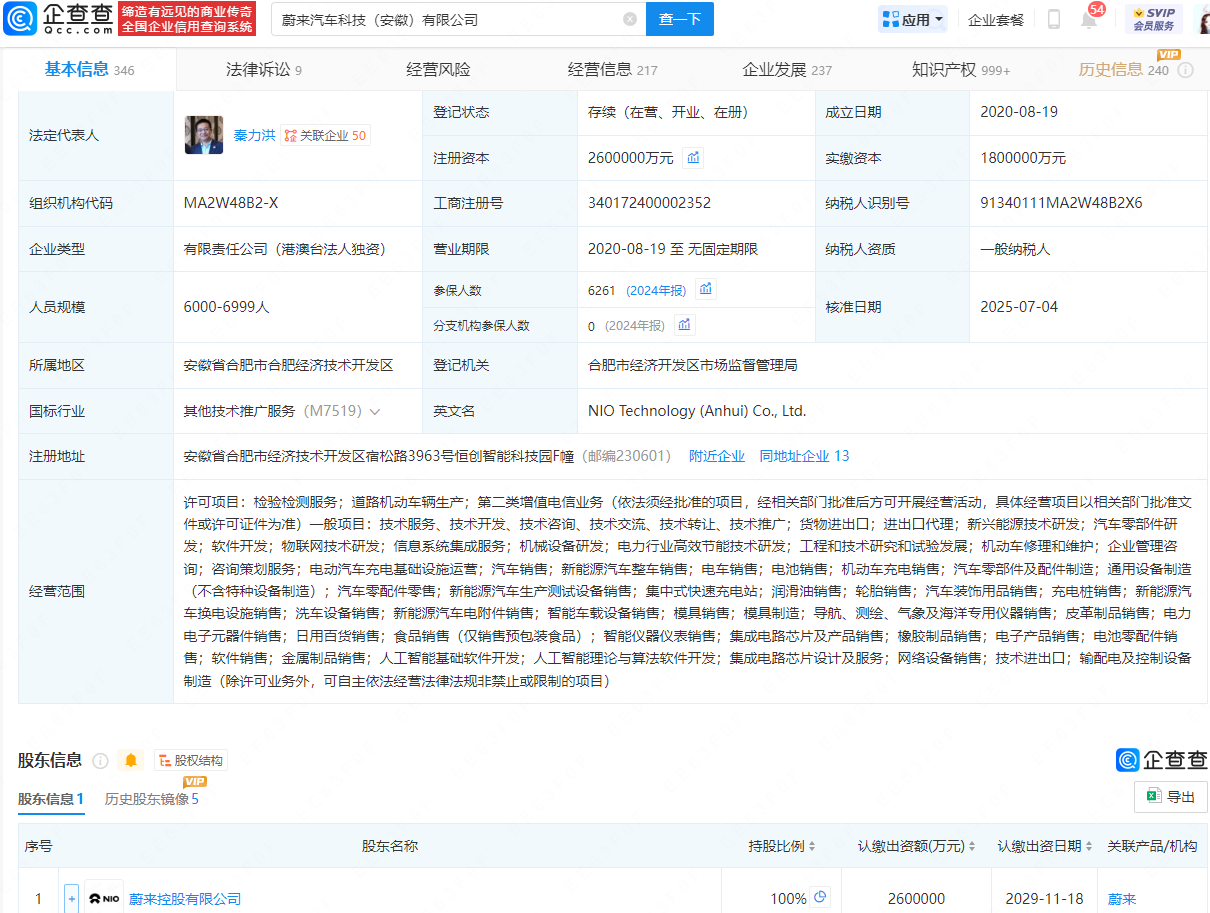The width and height of the screenshot is (1210, 913).
Task: Select organization code MA2W48B2-X
Action: pyautogui.click(x=231, y=203)
